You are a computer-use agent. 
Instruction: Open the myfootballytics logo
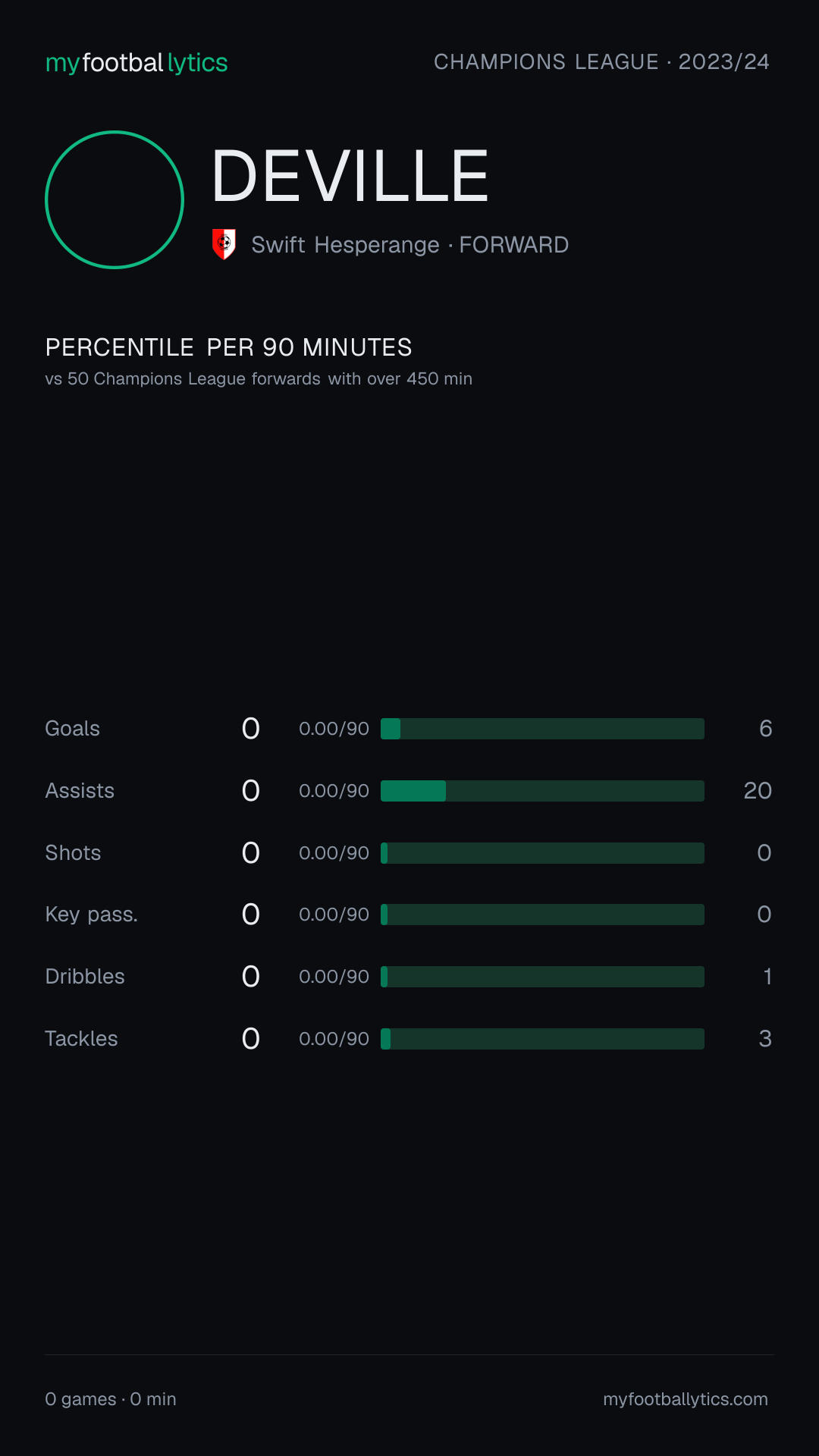[136, 63]
